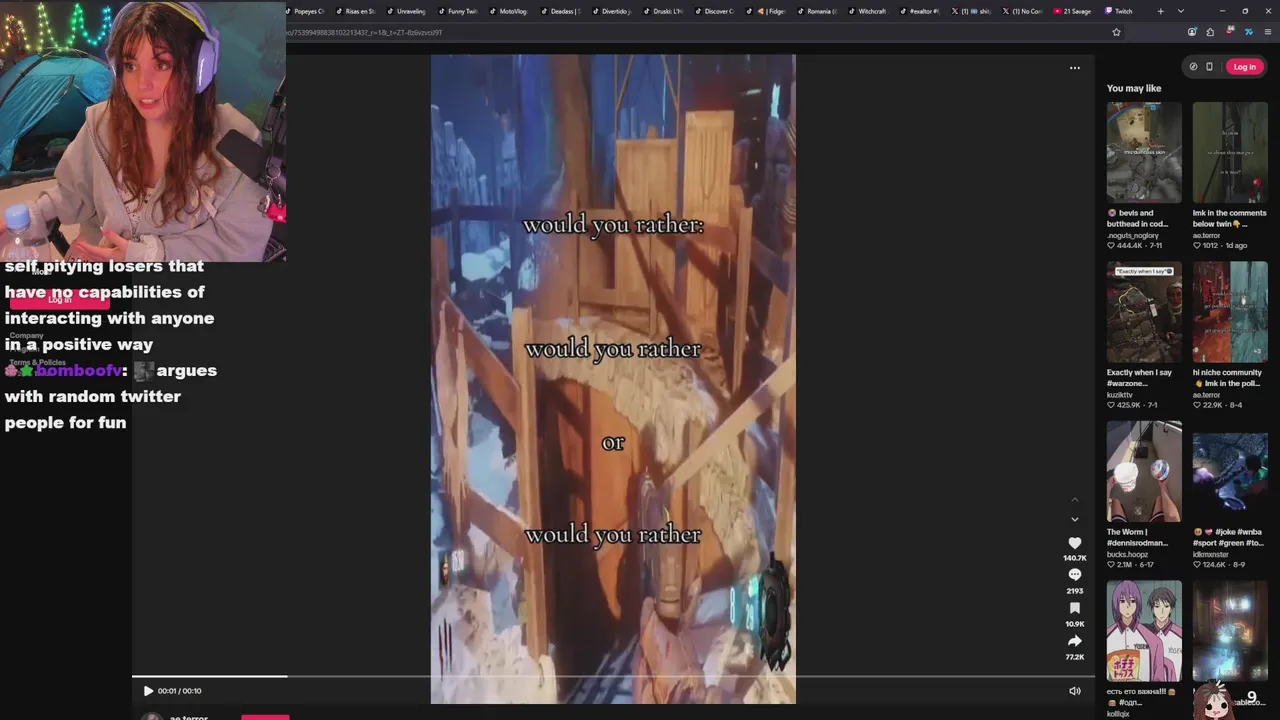
Task: Switch to the 21 Savage tab
Action: (x=1072, y=11)
